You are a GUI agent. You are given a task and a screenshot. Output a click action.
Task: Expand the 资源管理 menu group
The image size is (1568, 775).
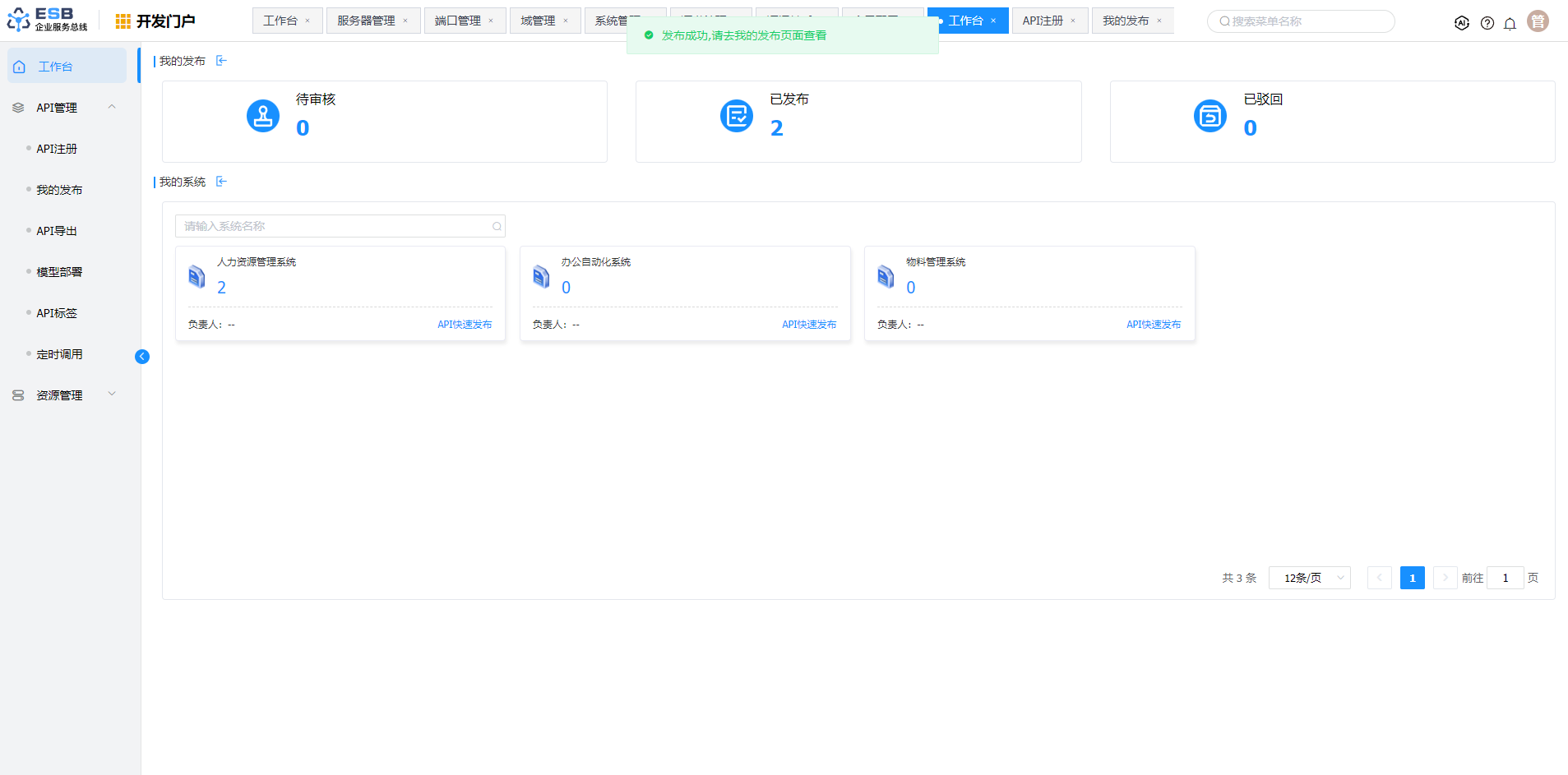(x=112, y=394)
